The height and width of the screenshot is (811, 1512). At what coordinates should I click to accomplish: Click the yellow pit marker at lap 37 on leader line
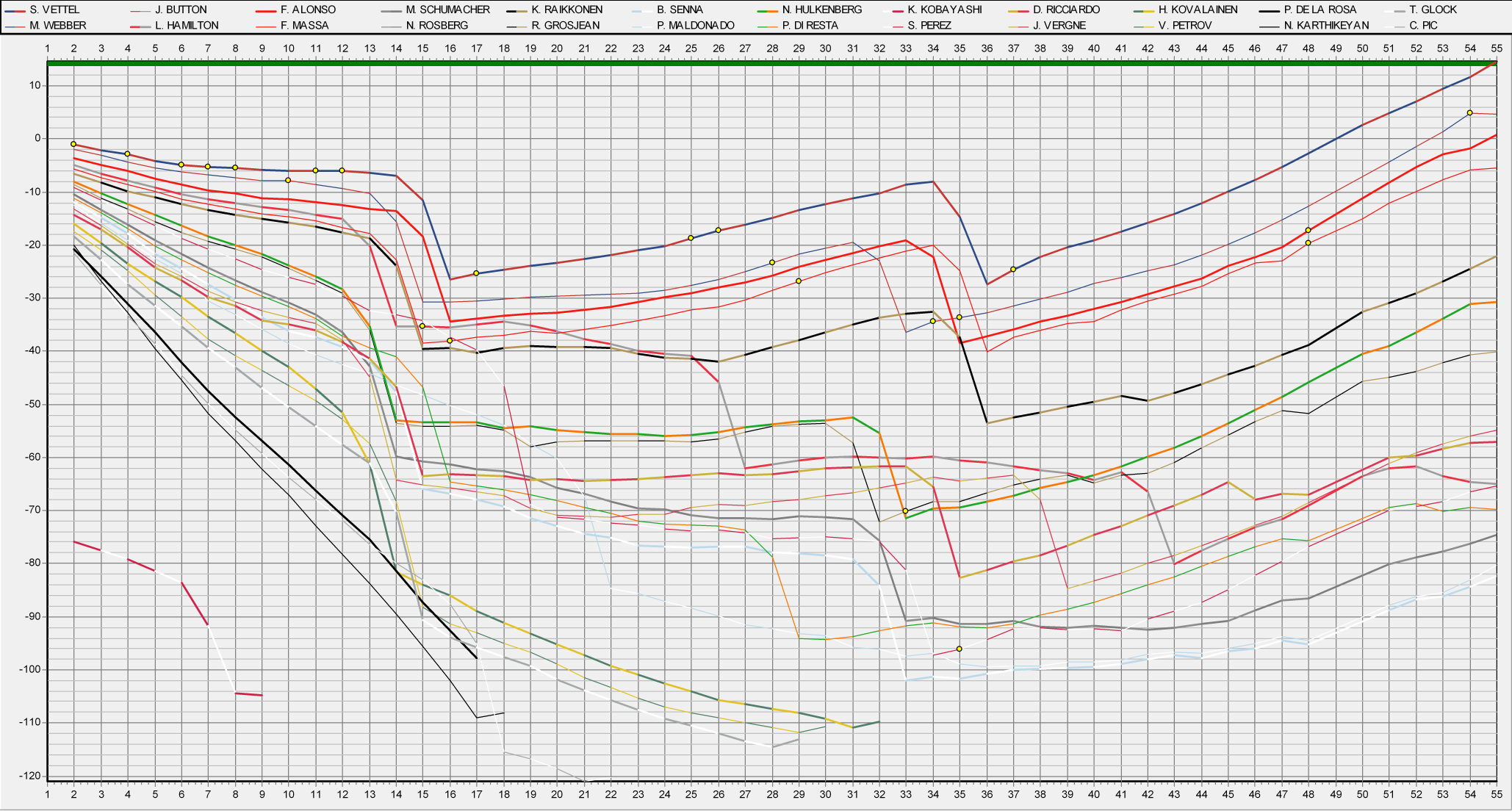click(x=1013, y=270)
